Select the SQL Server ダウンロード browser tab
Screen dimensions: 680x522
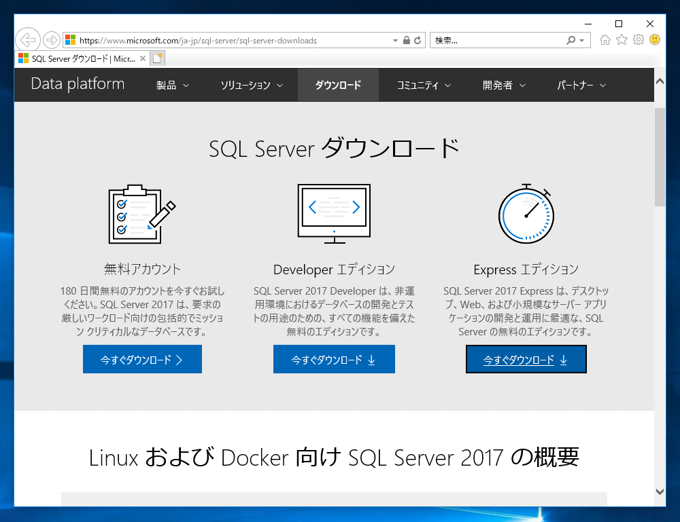click(x=82, y=59)
